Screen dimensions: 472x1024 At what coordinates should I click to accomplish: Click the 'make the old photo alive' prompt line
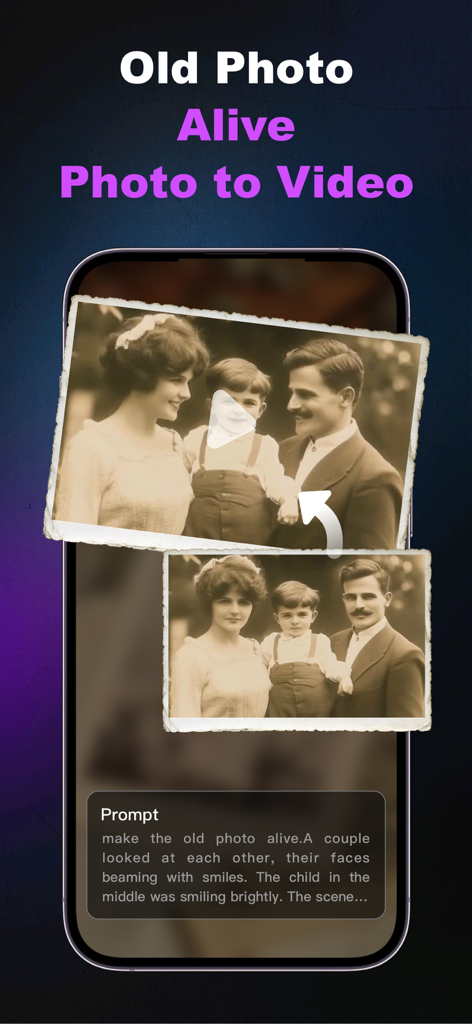pos(236,838)
